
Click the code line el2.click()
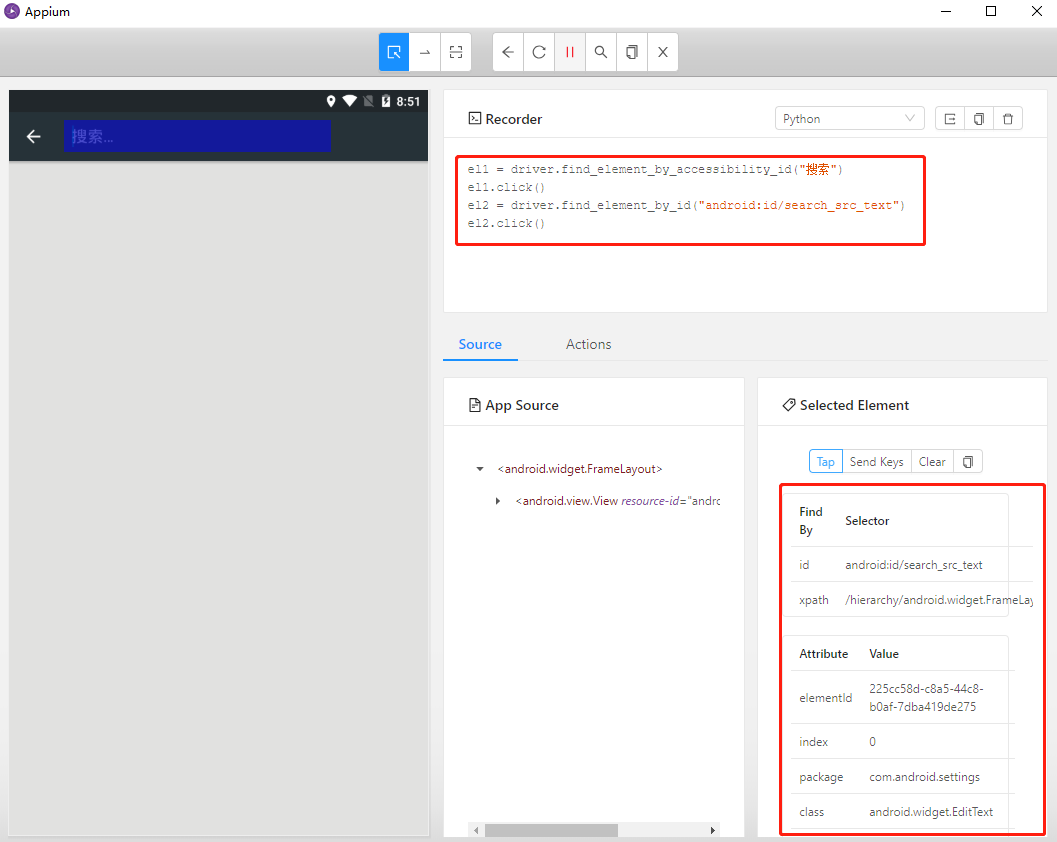(506, 223)
